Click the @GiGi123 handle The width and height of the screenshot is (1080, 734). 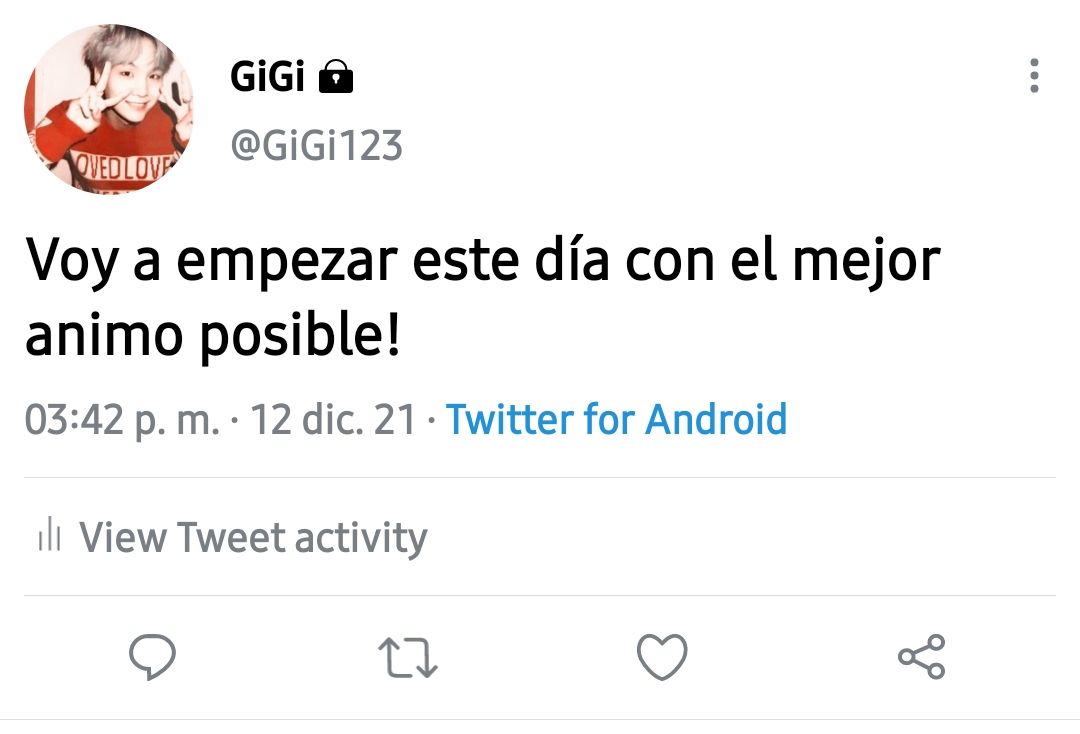[316, 145]
